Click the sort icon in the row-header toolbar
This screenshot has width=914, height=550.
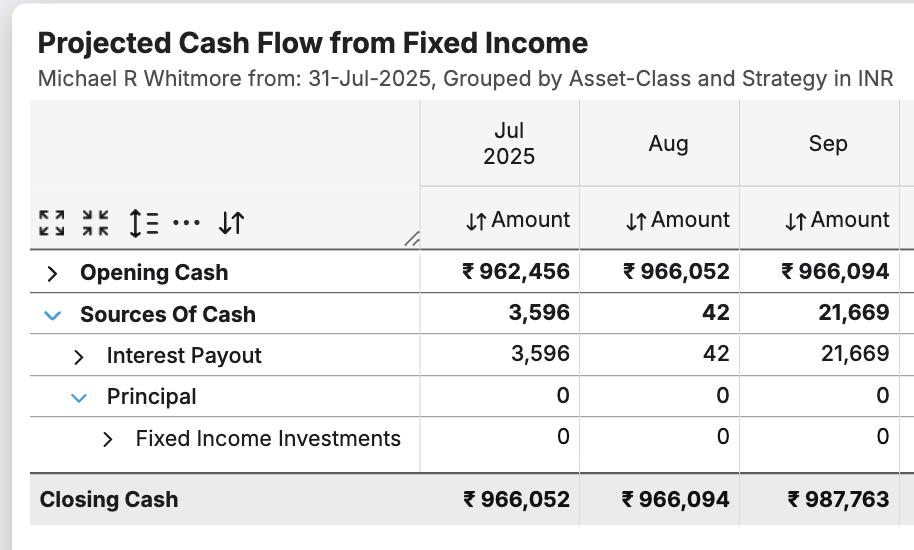231,223
